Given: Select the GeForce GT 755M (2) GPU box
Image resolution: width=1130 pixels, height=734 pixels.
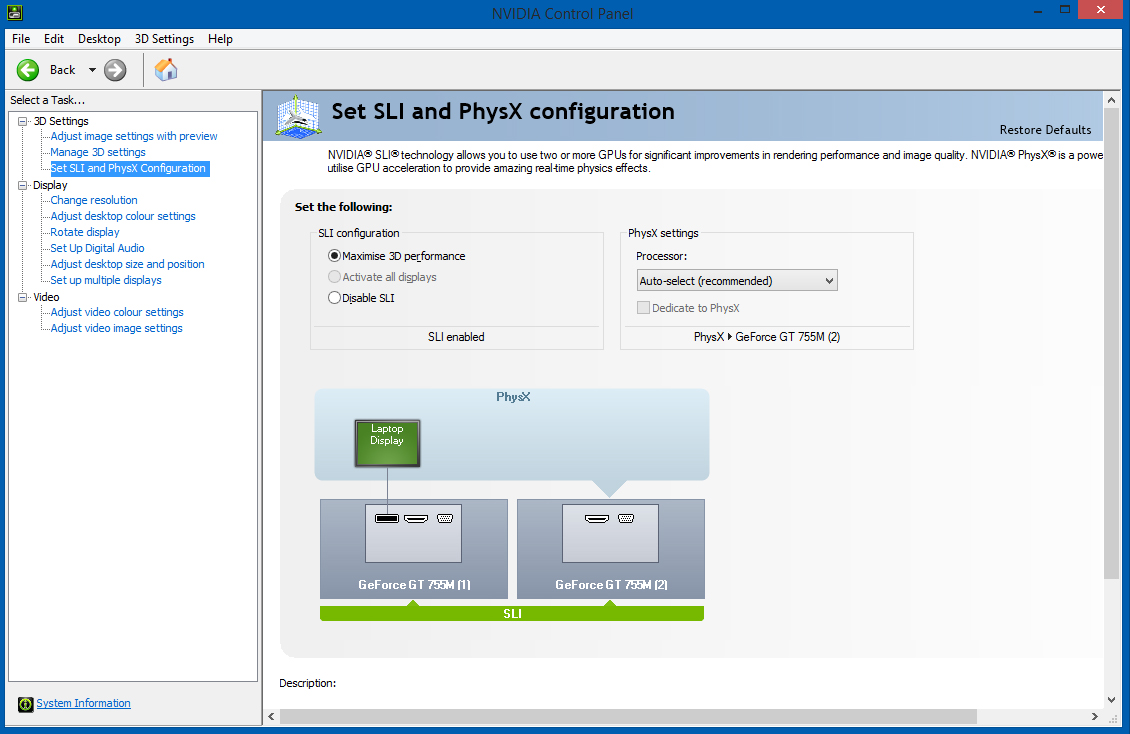Looking at the screenshot, I should (610, 549).
